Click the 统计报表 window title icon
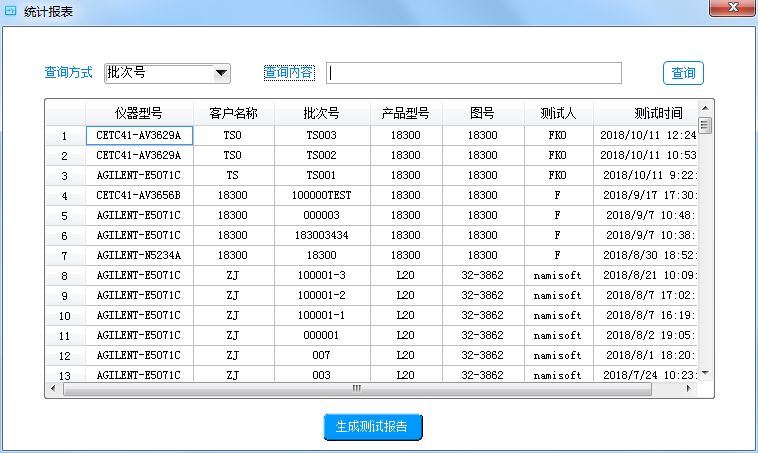 [x=10, y=11]
